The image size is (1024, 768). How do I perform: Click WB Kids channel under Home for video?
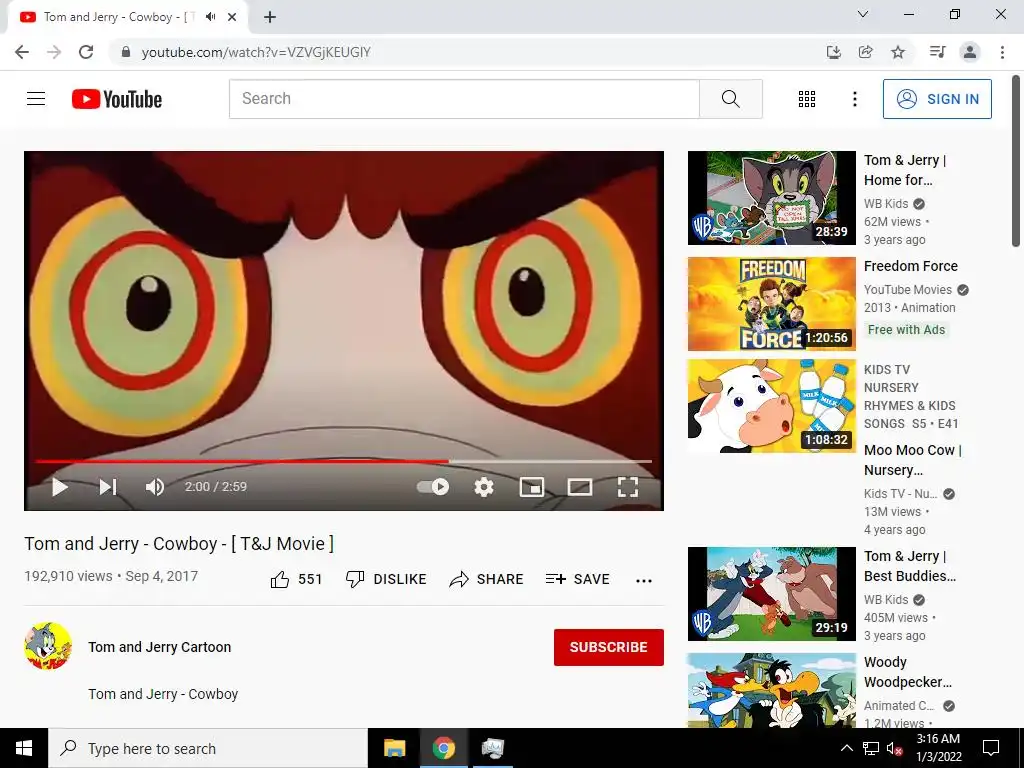click(886, 203)
